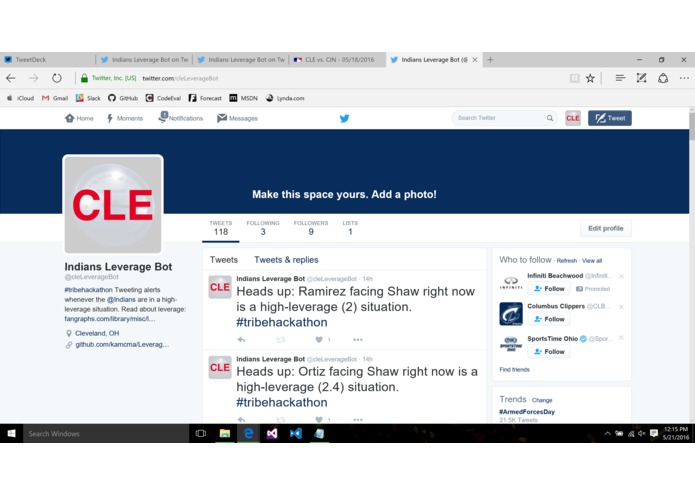This screenshot has height=494, width=695.
Task: Open Visual Studio from the taskbar
Action: click(272, 433)
